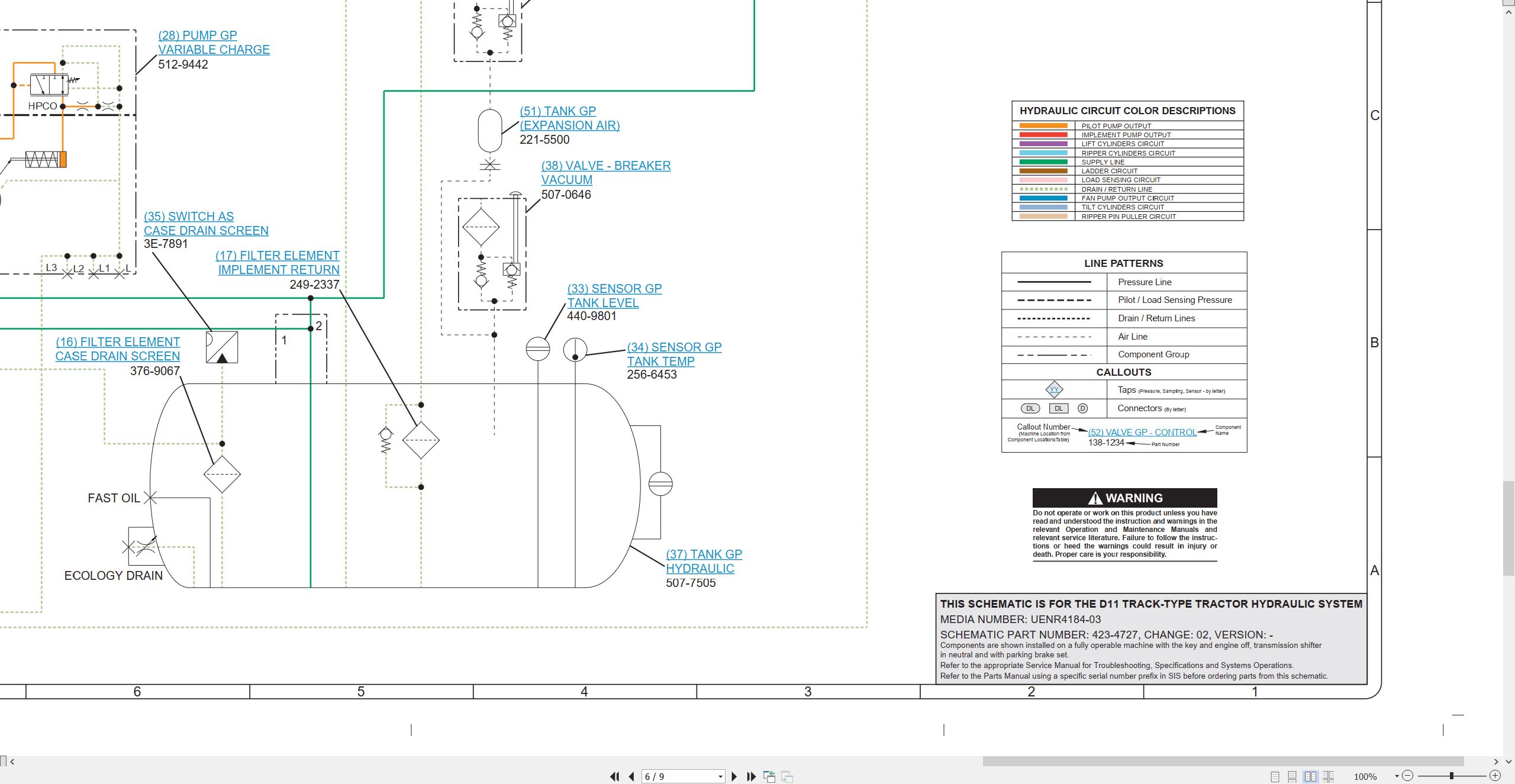The width and height of the screenshot is (1515, 784).
Task: Go to the next page
Action: coord(734,776)
